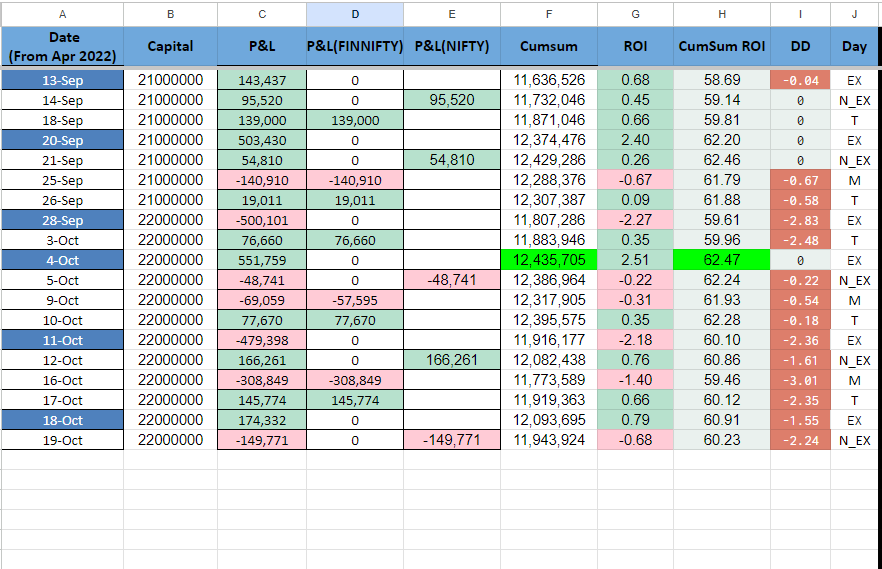The height and width of the screenshot is (569, 882).
Task: Click highlighted Cumsum cell 12,435,705
Action: (x=548, y=260)
